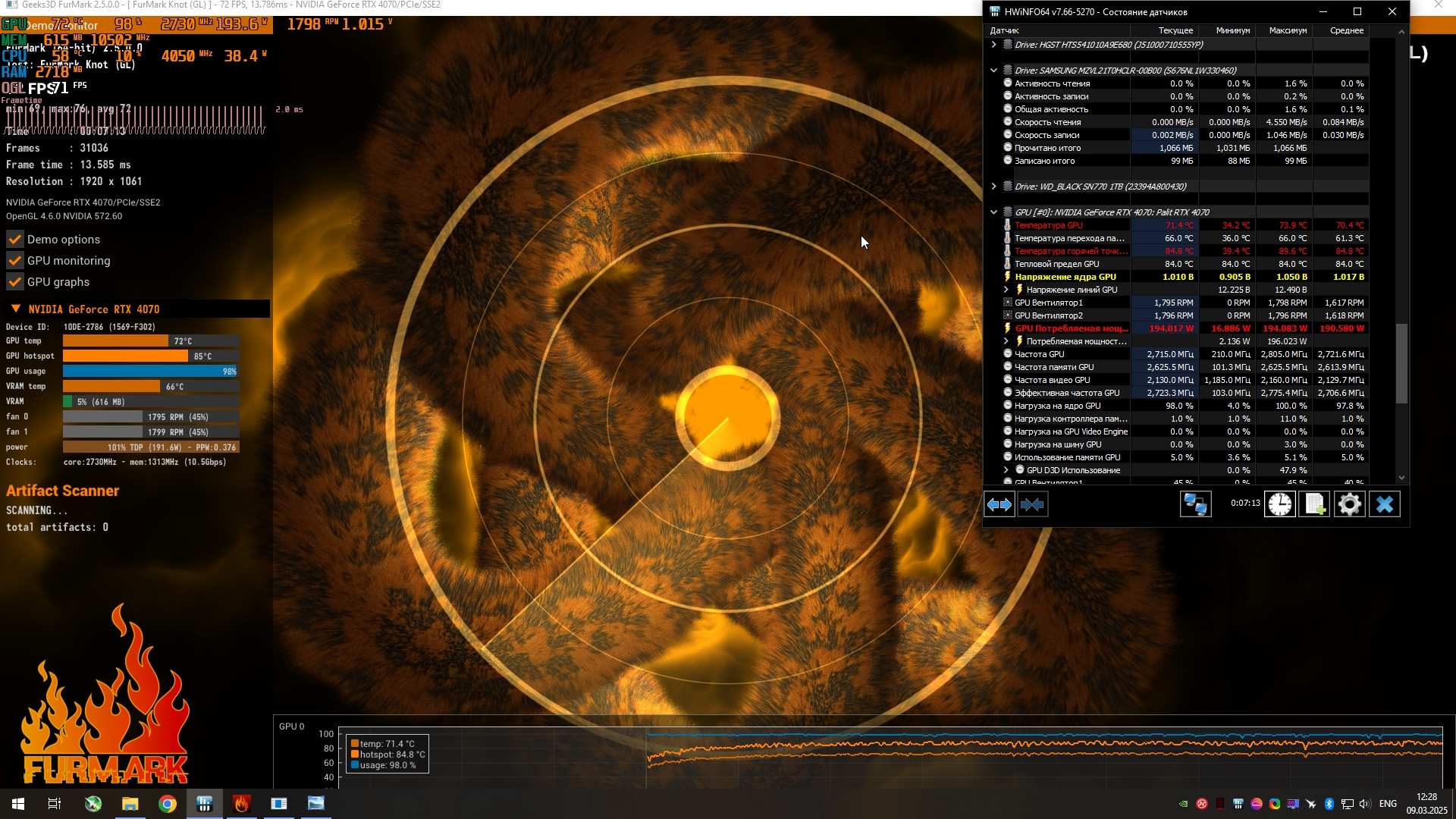1456x819 pixels.
Task: Click the expand columns arrows icon in HWiNFO
Action: (x=999, y=504)
